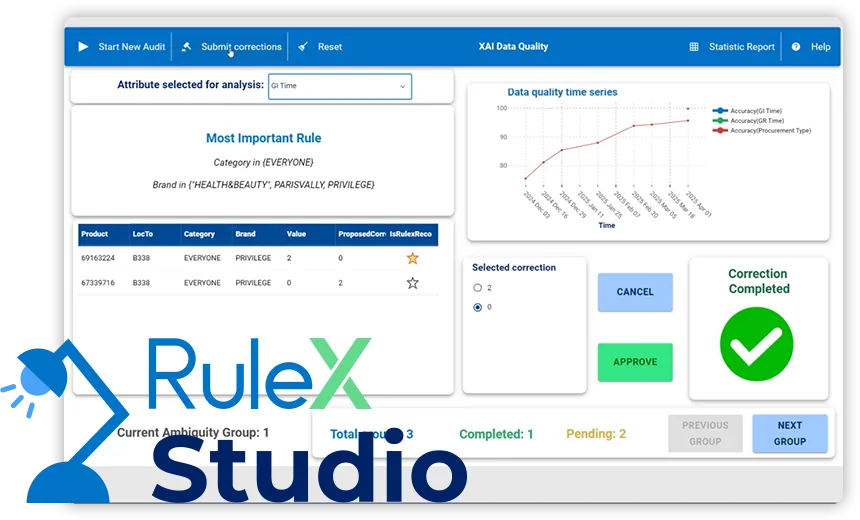860x520 pixels.
Task: Click the outline star for product 67339716
Action: tap(412, 283)
